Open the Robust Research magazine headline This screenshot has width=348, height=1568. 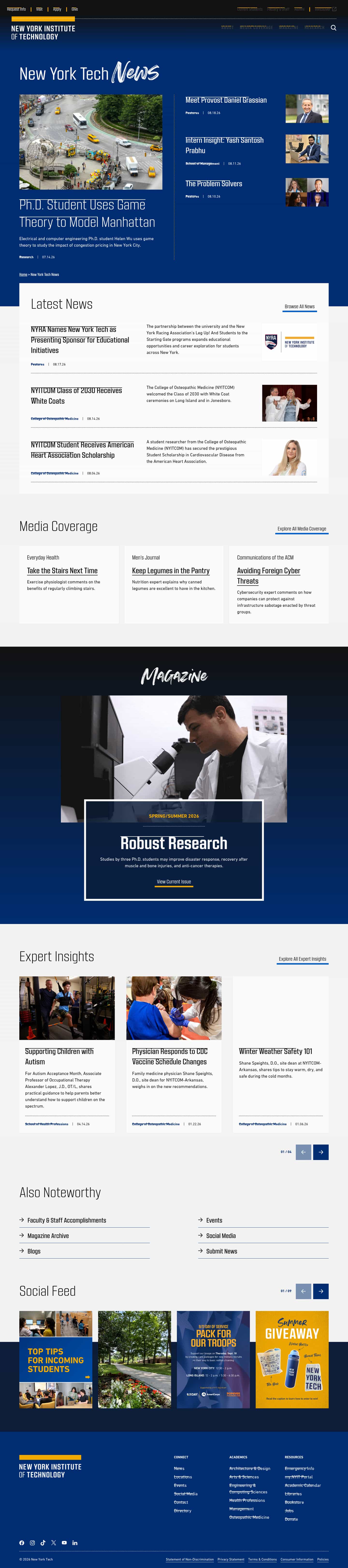pos(174,843)
